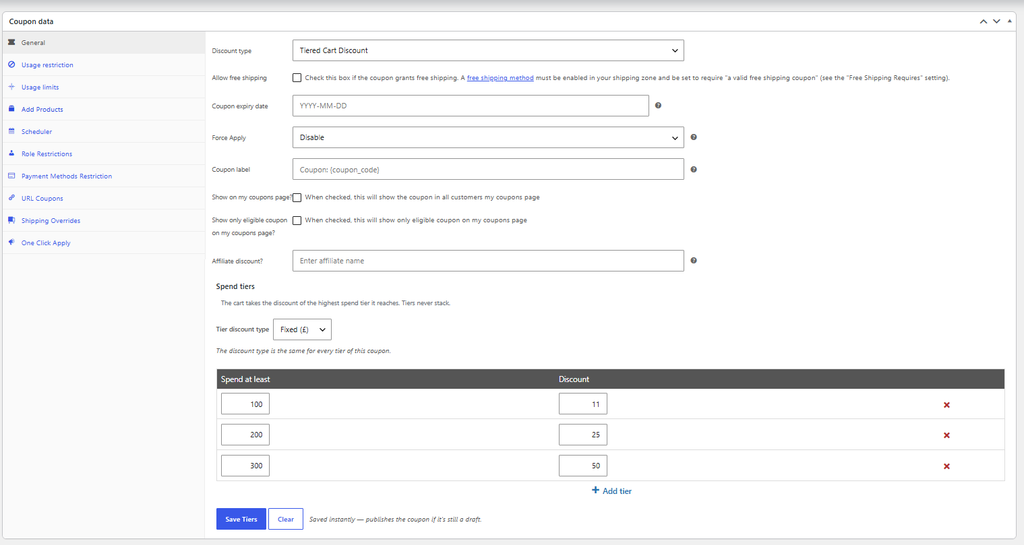Click the Affiliate discount name field
1024x545 pixels.
(x=488, y=260)
